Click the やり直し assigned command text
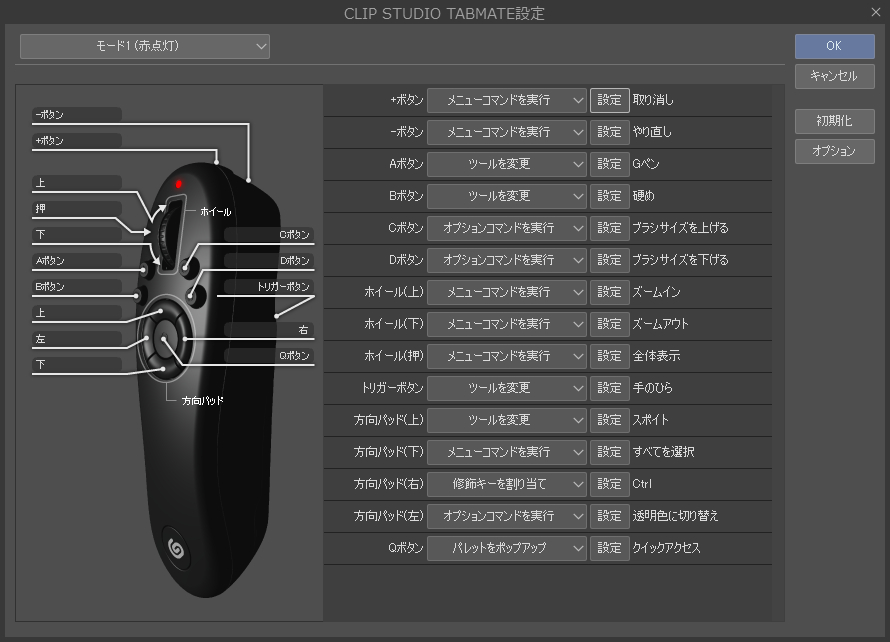 [x=652, y=132]
